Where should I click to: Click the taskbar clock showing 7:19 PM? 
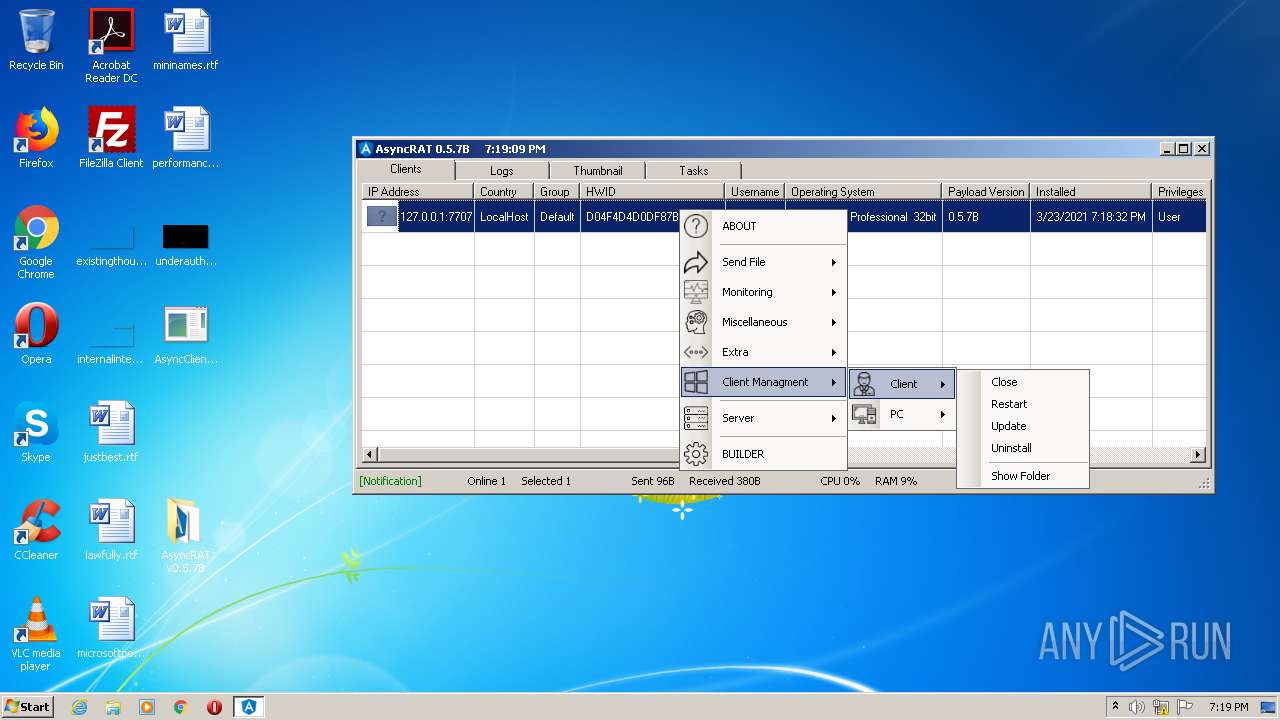tap(1228, 707)
